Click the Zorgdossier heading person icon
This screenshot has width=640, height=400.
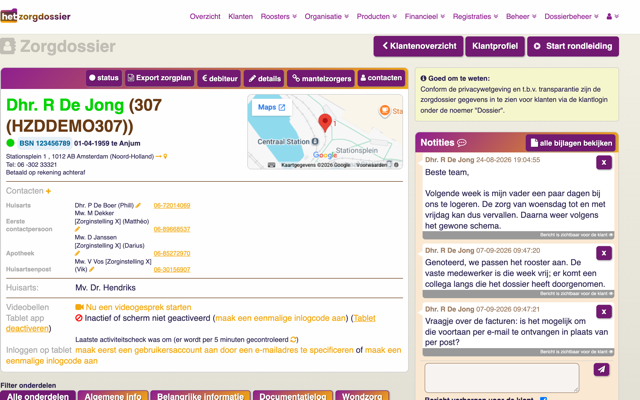8,46
